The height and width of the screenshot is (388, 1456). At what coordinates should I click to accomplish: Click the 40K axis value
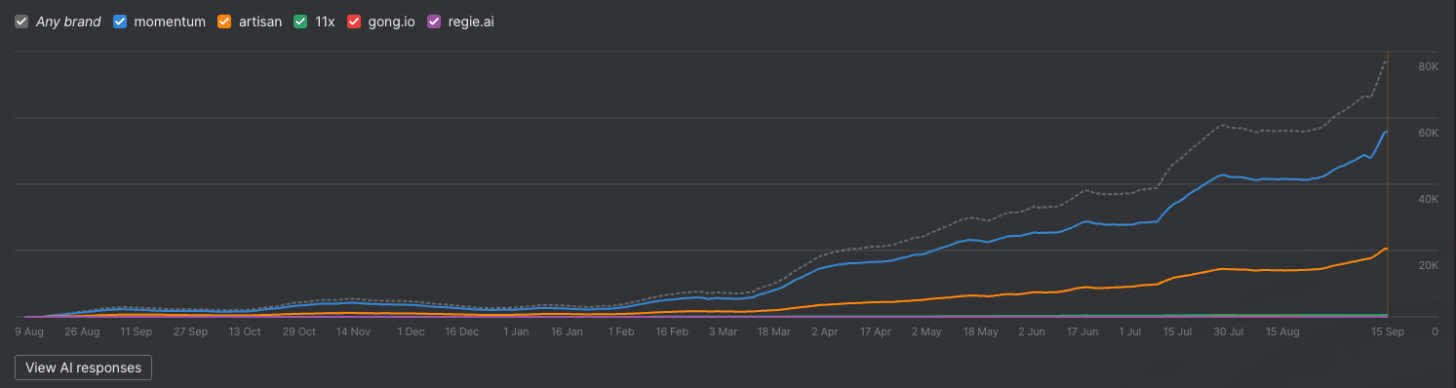coord(1428,199)
